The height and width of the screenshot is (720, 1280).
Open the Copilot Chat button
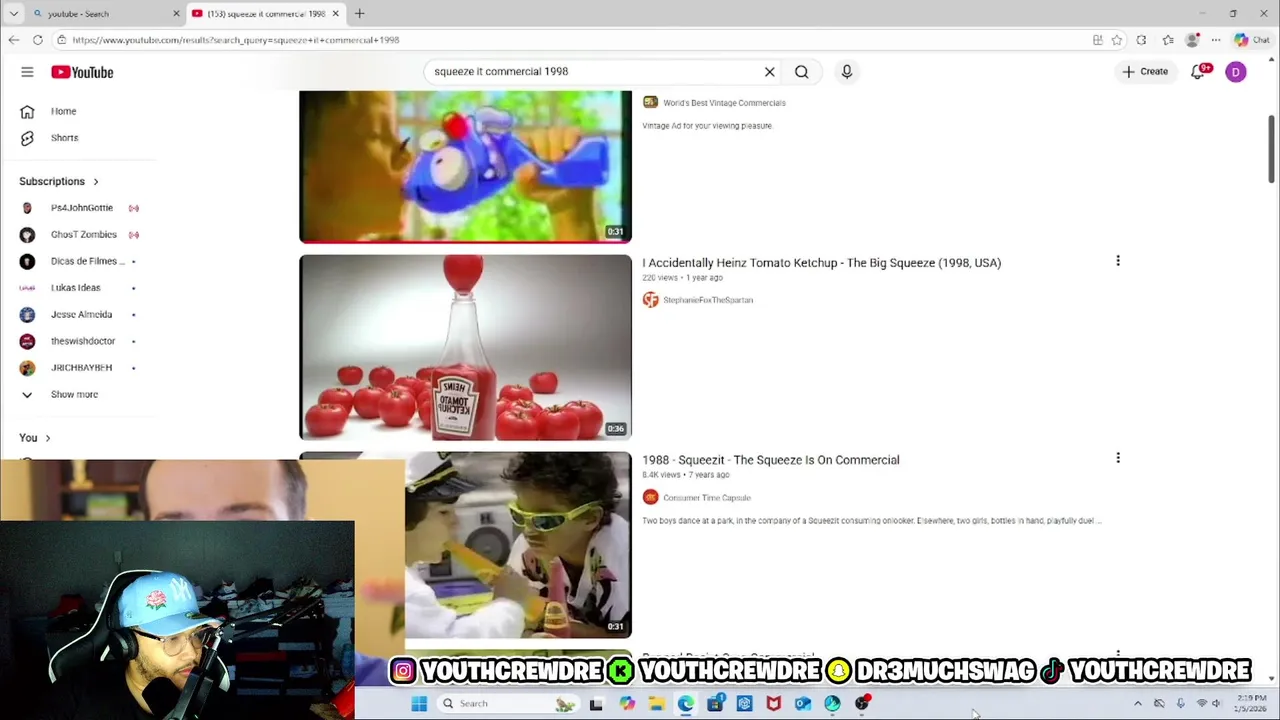(x=1251, y=40)
